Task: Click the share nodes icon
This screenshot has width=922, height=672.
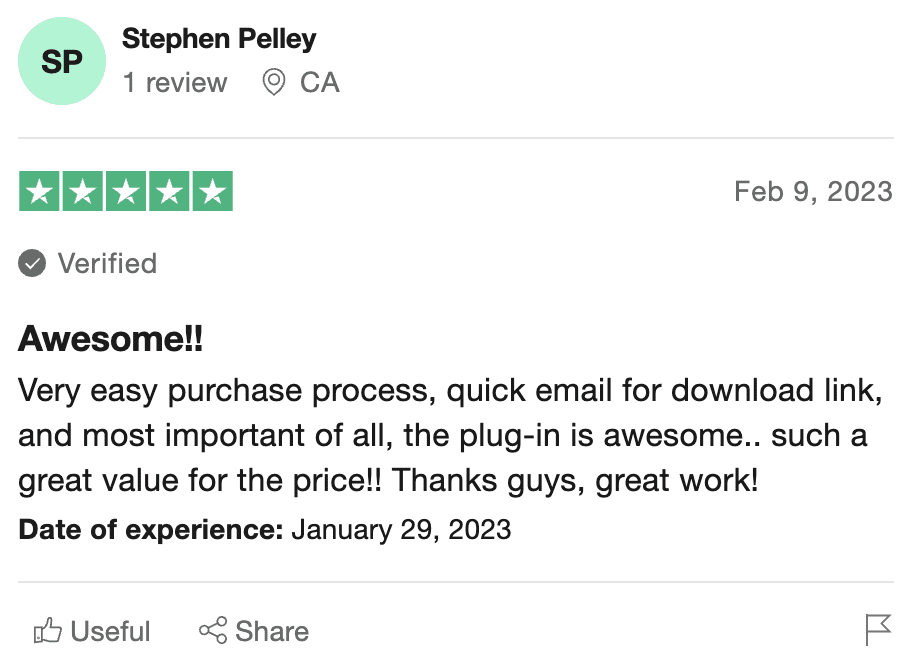Action: pos(213,630)
